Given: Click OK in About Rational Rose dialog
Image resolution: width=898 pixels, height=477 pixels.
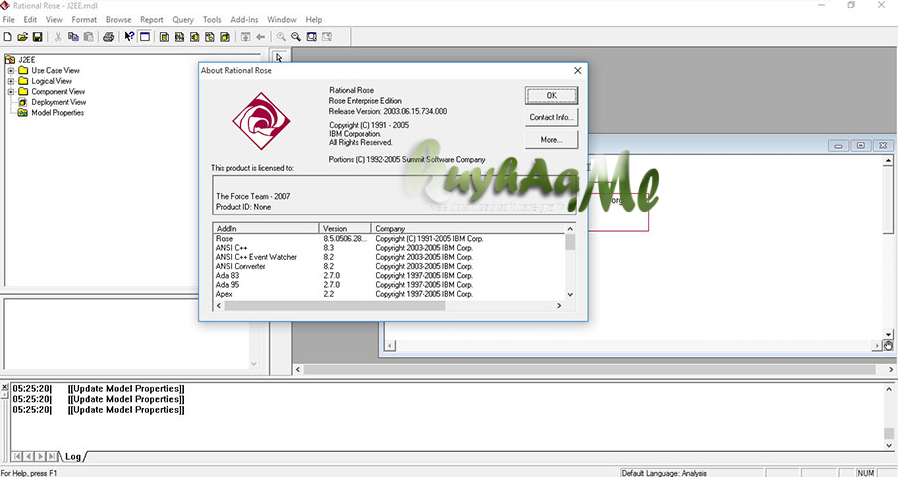Looking at the screenshot, I should pos(552,96).
